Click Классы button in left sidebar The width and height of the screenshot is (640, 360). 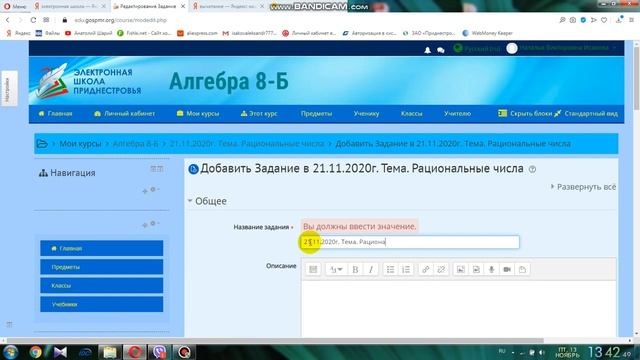tap(102, 286)
